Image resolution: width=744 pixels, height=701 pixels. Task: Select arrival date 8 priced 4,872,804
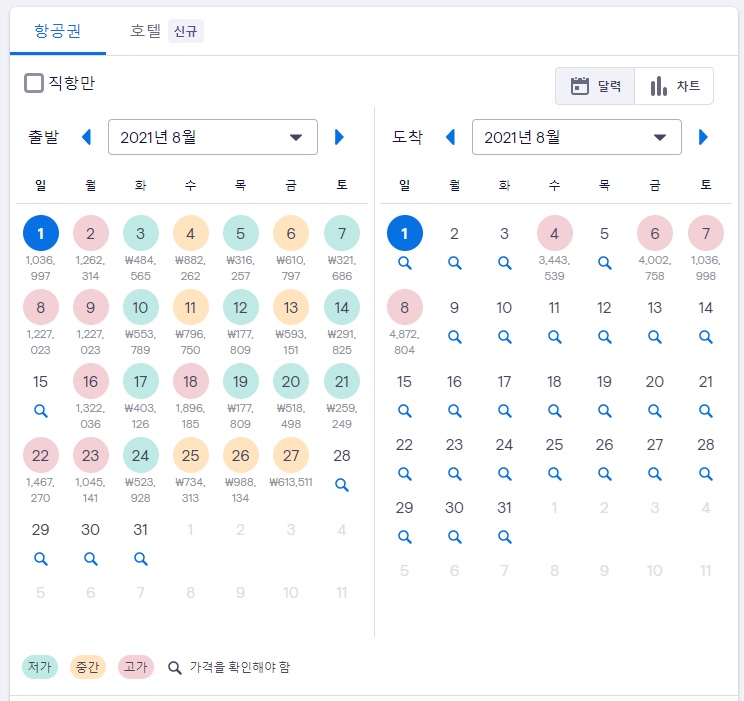pos(405,307)
